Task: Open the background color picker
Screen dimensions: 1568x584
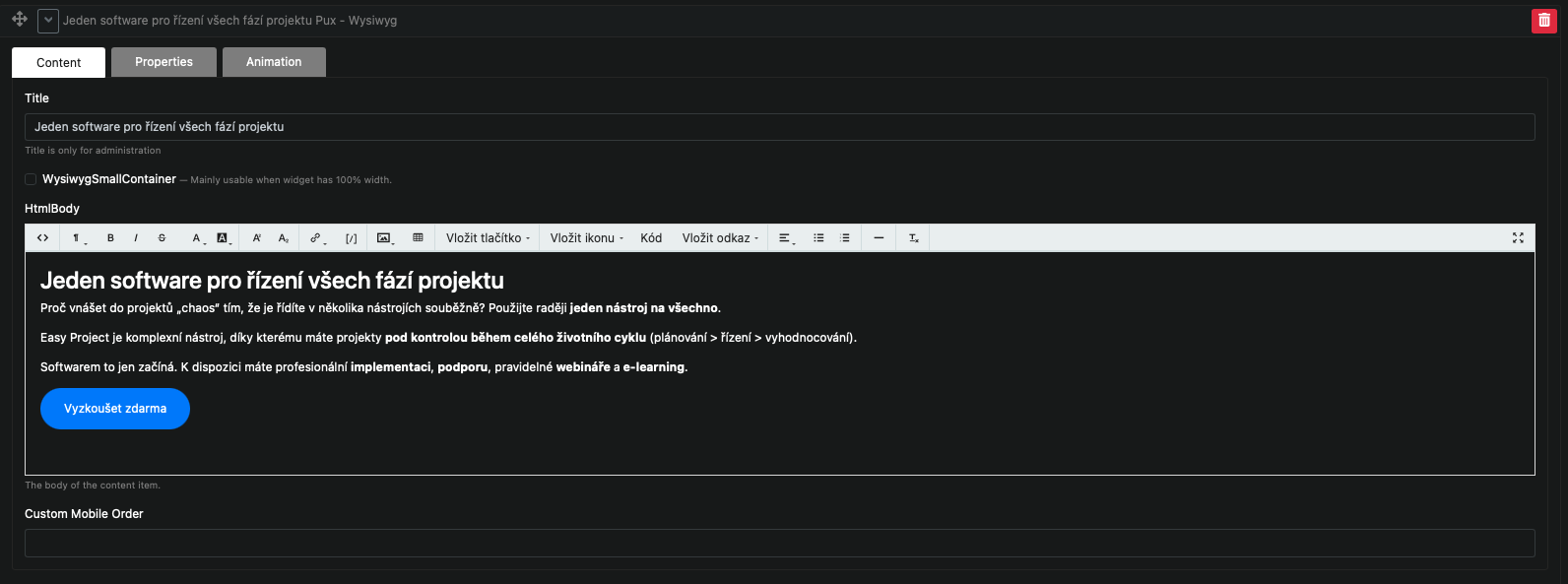Action: pos(224,238)
